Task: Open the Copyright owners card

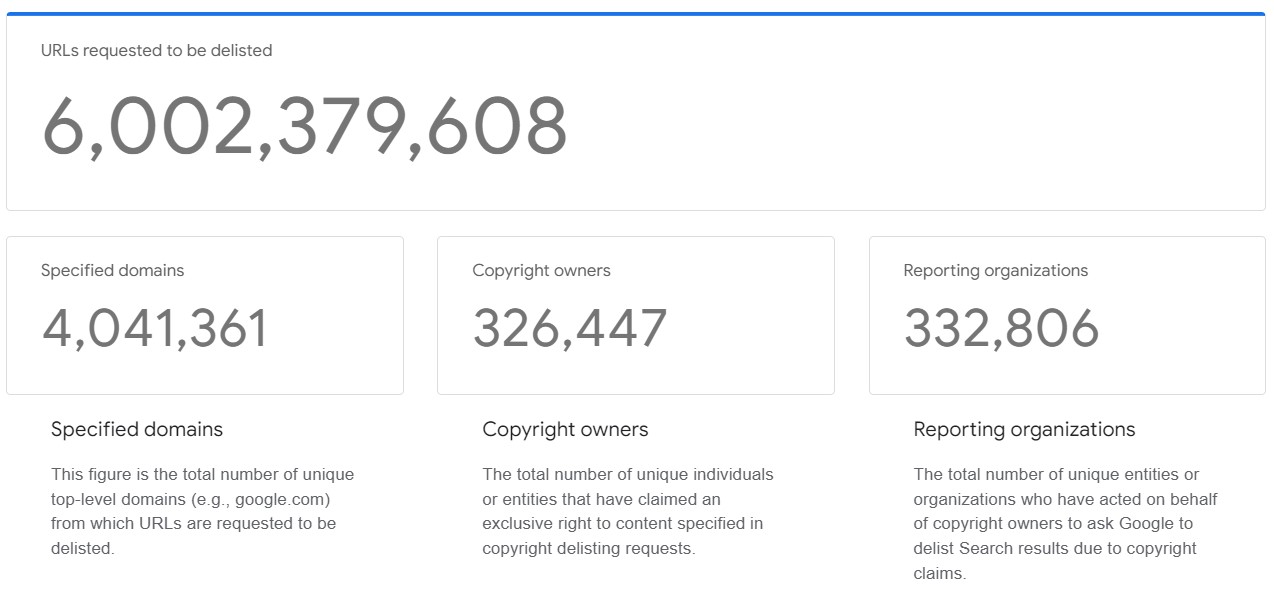Action: coord(636,315)
